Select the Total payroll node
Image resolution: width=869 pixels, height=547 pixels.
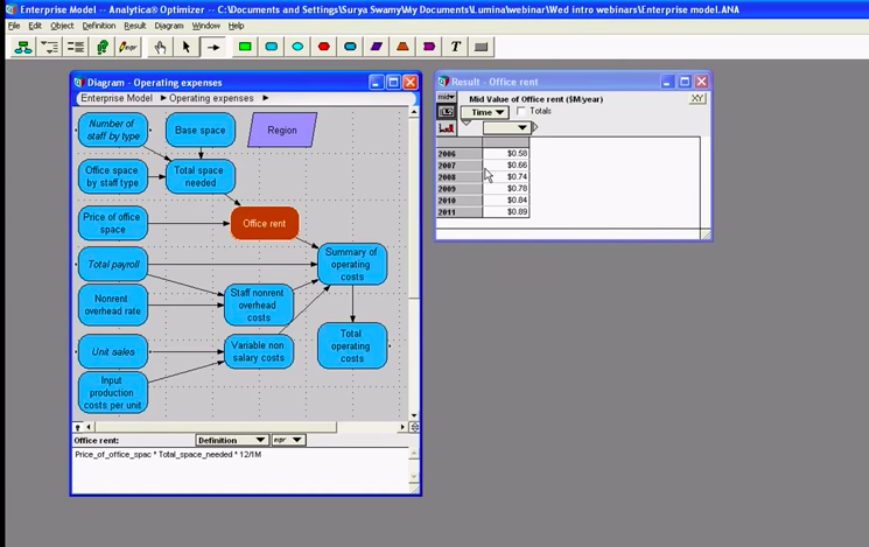pyautogui.click(x=113, y=264)
